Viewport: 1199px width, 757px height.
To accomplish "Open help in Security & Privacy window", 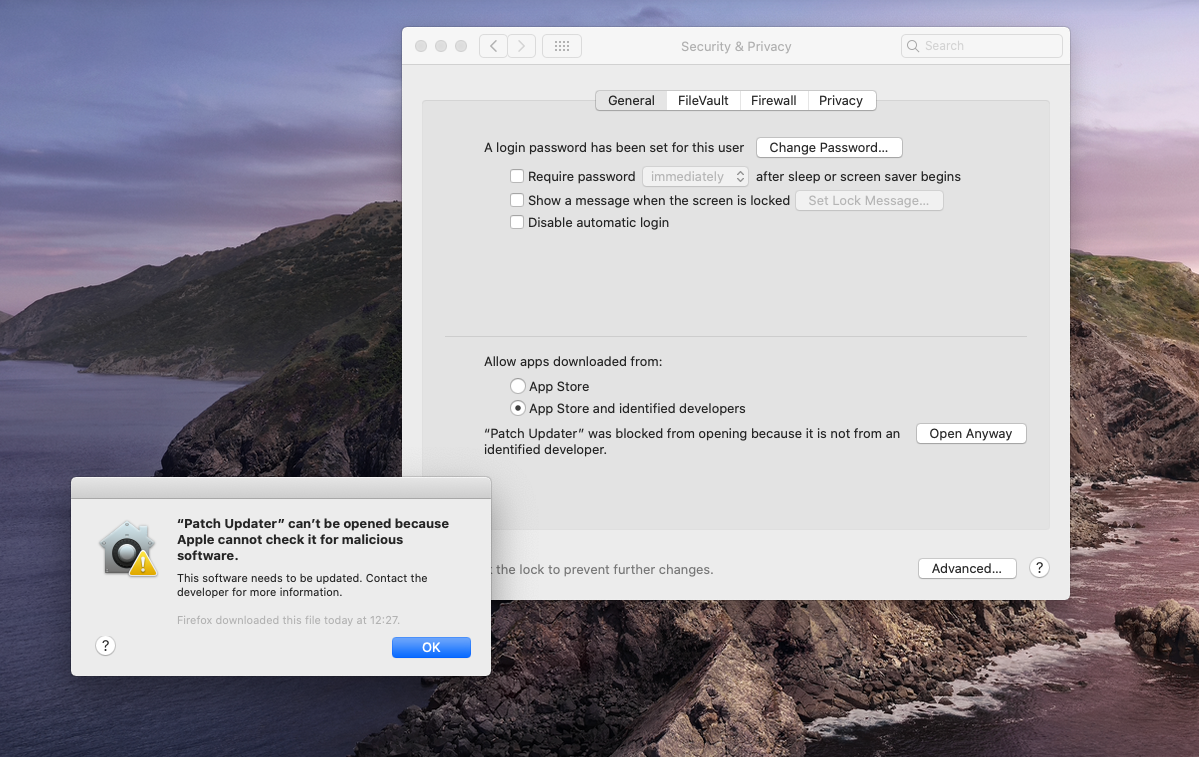I will point(1038,568).
